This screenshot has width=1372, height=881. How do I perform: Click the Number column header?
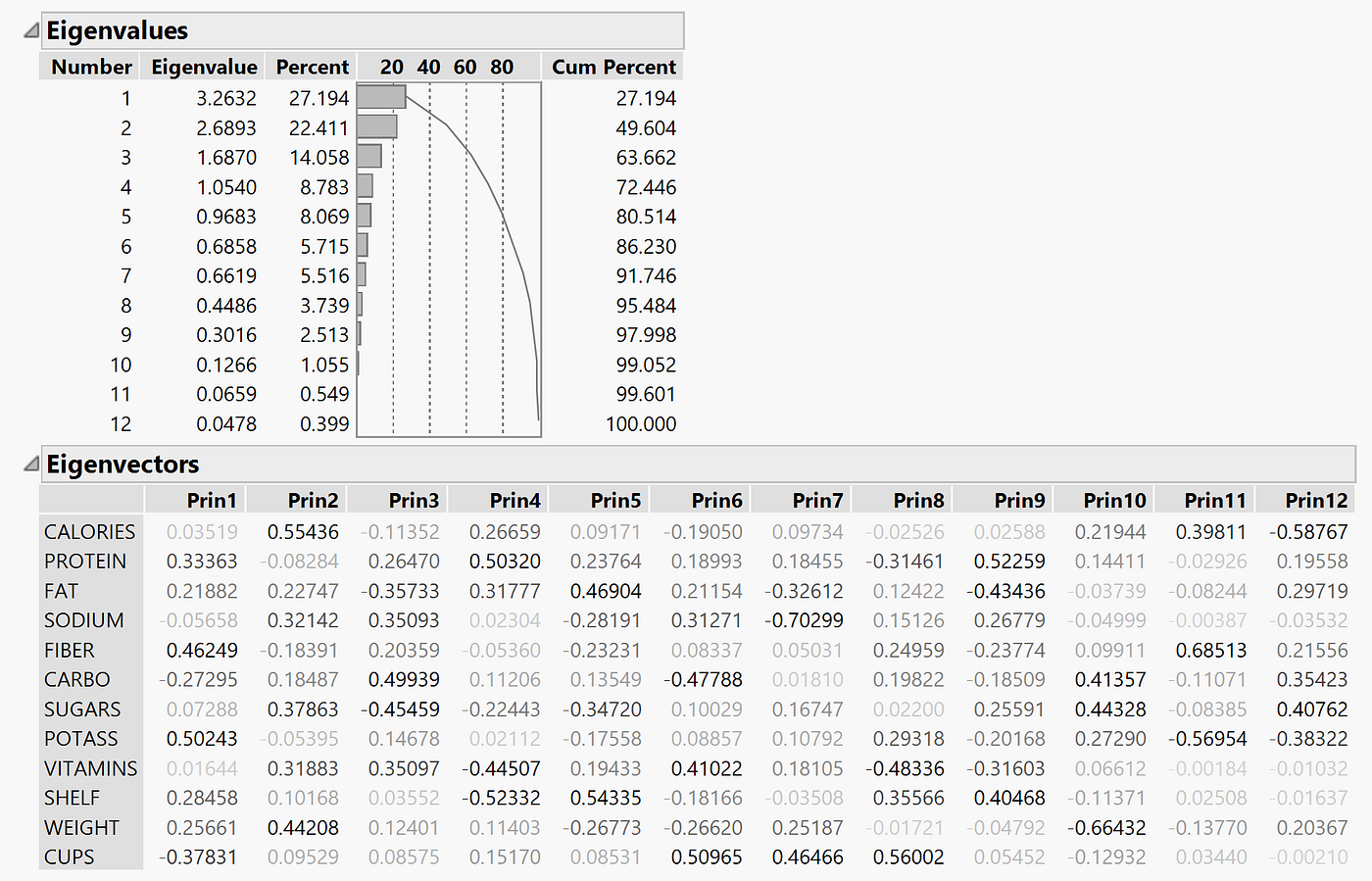pyautogui.click(x=90, y=66)
